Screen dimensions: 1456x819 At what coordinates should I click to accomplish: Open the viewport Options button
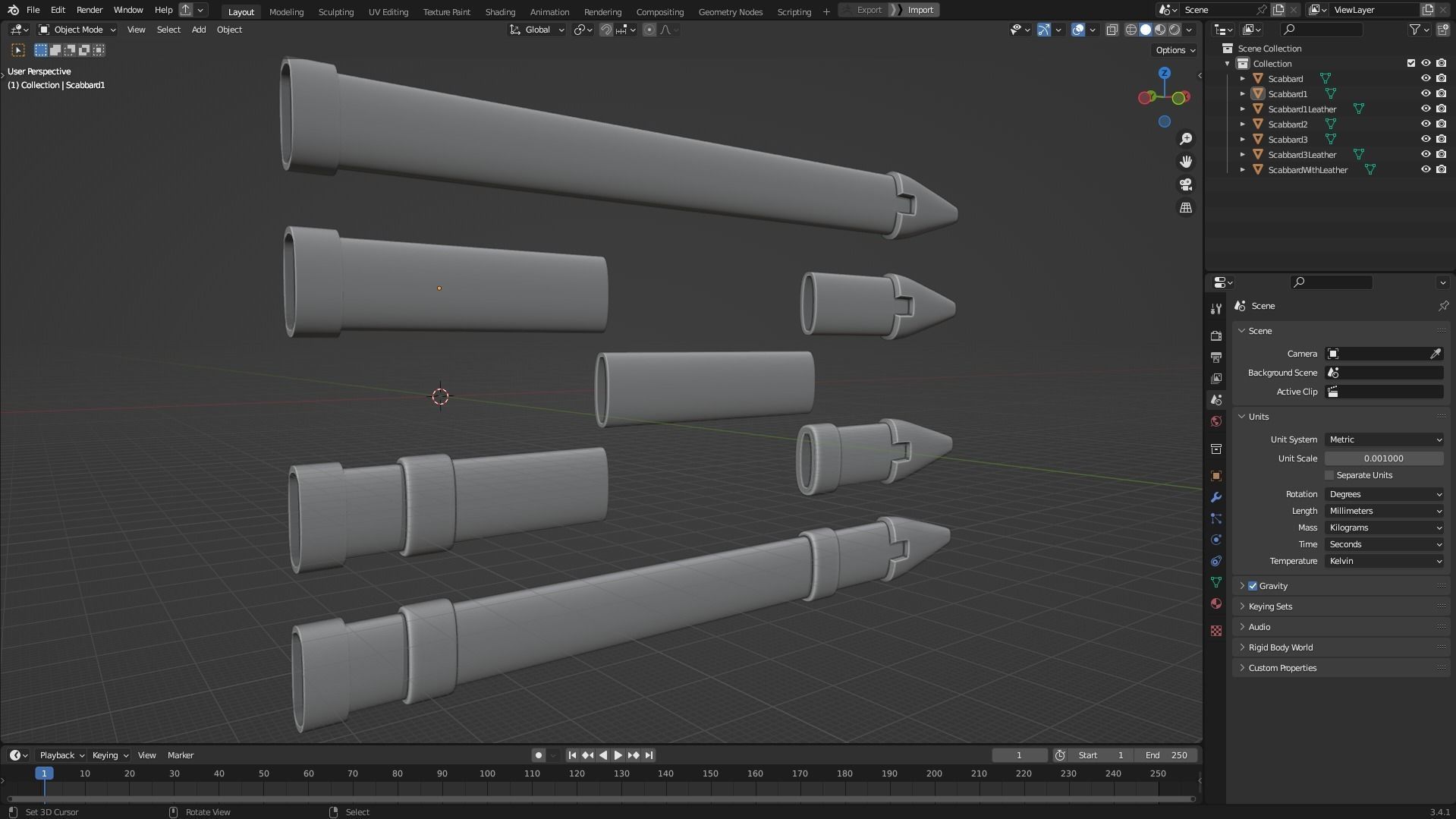1175,50
